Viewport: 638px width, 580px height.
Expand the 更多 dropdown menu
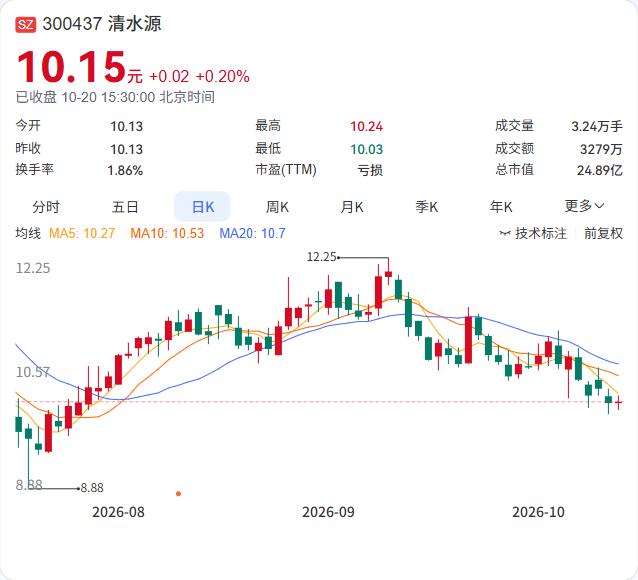click(x=584, y=206)
